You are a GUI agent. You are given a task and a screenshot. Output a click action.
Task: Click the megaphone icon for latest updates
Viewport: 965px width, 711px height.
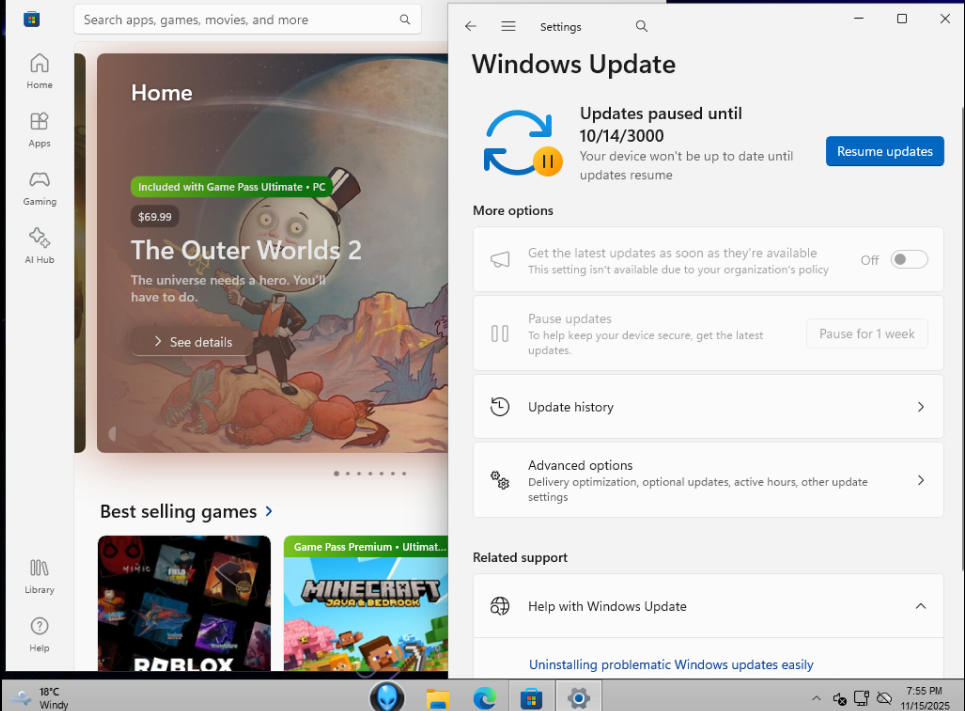(500, 260)
